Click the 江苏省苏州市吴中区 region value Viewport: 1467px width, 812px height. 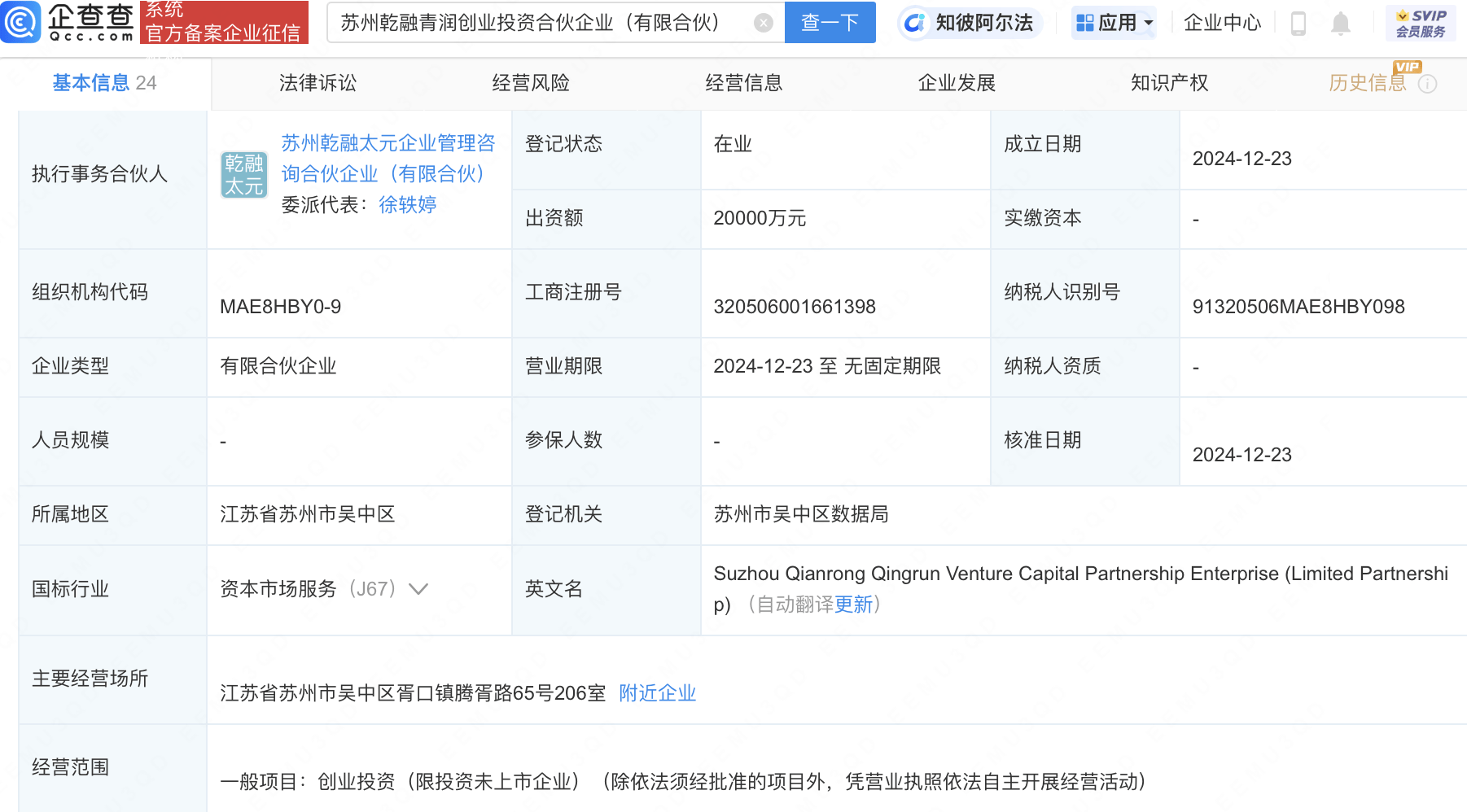pos(308,514)
